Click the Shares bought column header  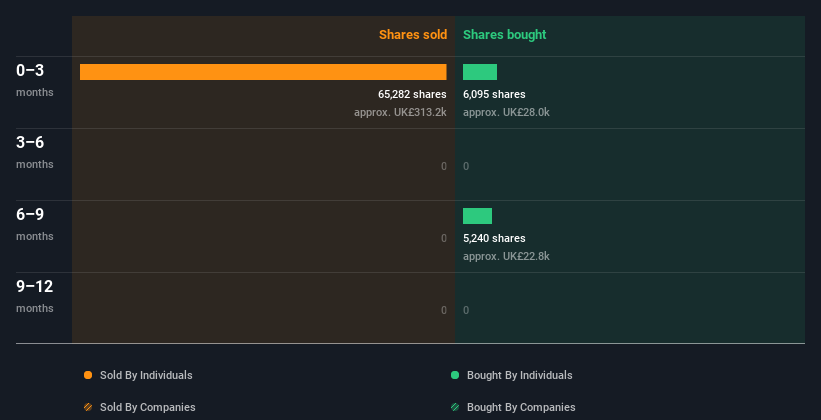click(x=504, y=35)
